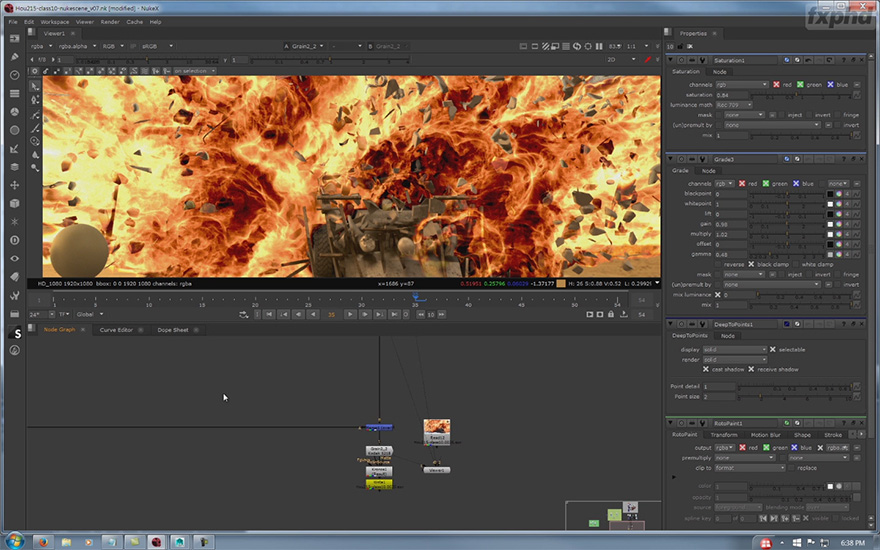
Task: Click the export flipbook icon in timeline
Action: click(x=624, y=314)
